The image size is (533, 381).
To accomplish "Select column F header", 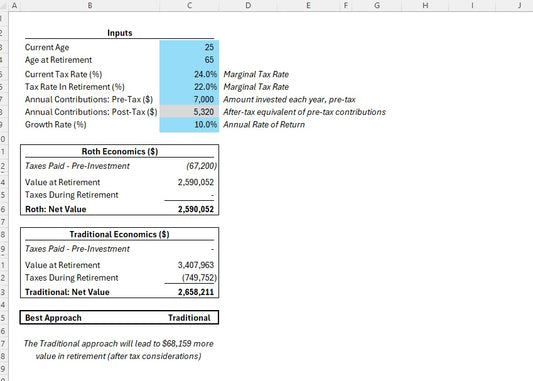I will [346, 5].
